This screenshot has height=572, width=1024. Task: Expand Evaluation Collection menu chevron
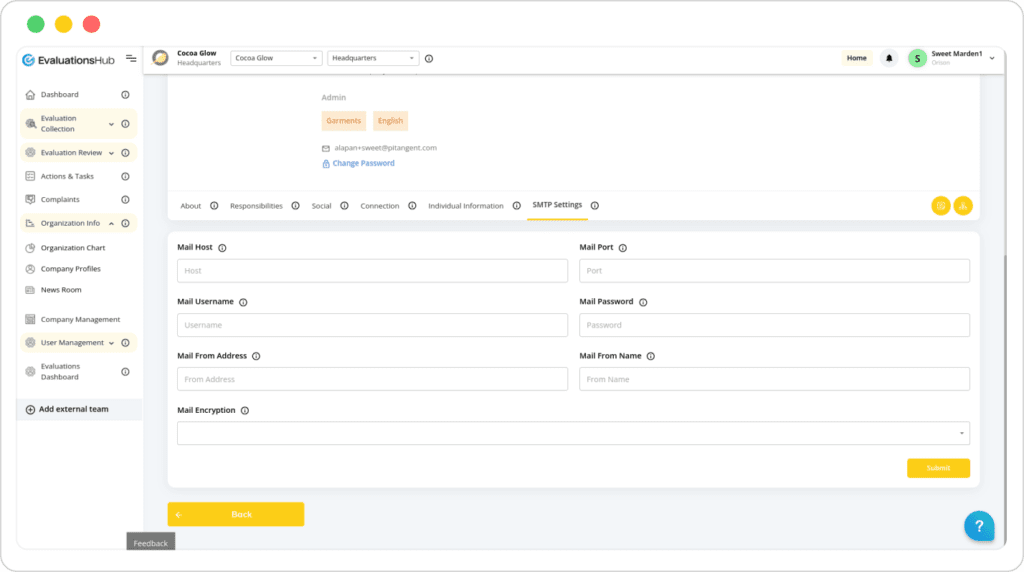(111, 124)
